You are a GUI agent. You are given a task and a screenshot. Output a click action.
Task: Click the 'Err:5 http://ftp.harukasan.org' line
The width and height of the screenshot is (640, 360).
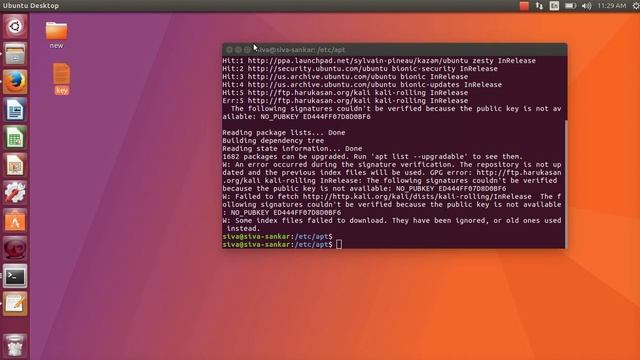point(345,100)
